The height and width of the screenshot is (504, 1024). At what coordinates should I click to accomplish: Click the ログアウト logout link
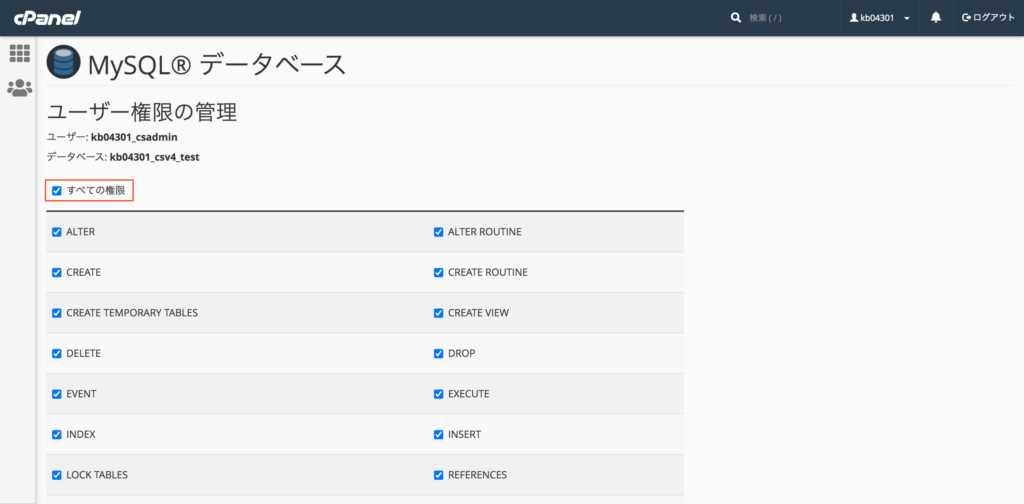(x=988, y=18)
